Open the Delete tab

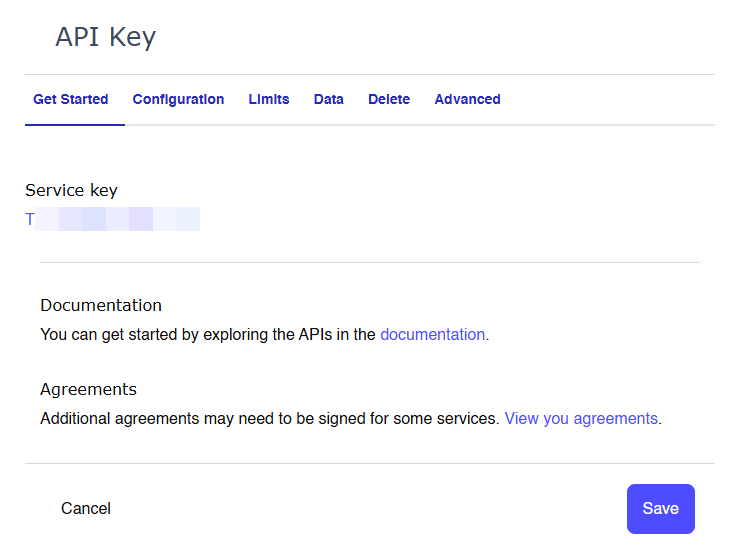[389, 99]
